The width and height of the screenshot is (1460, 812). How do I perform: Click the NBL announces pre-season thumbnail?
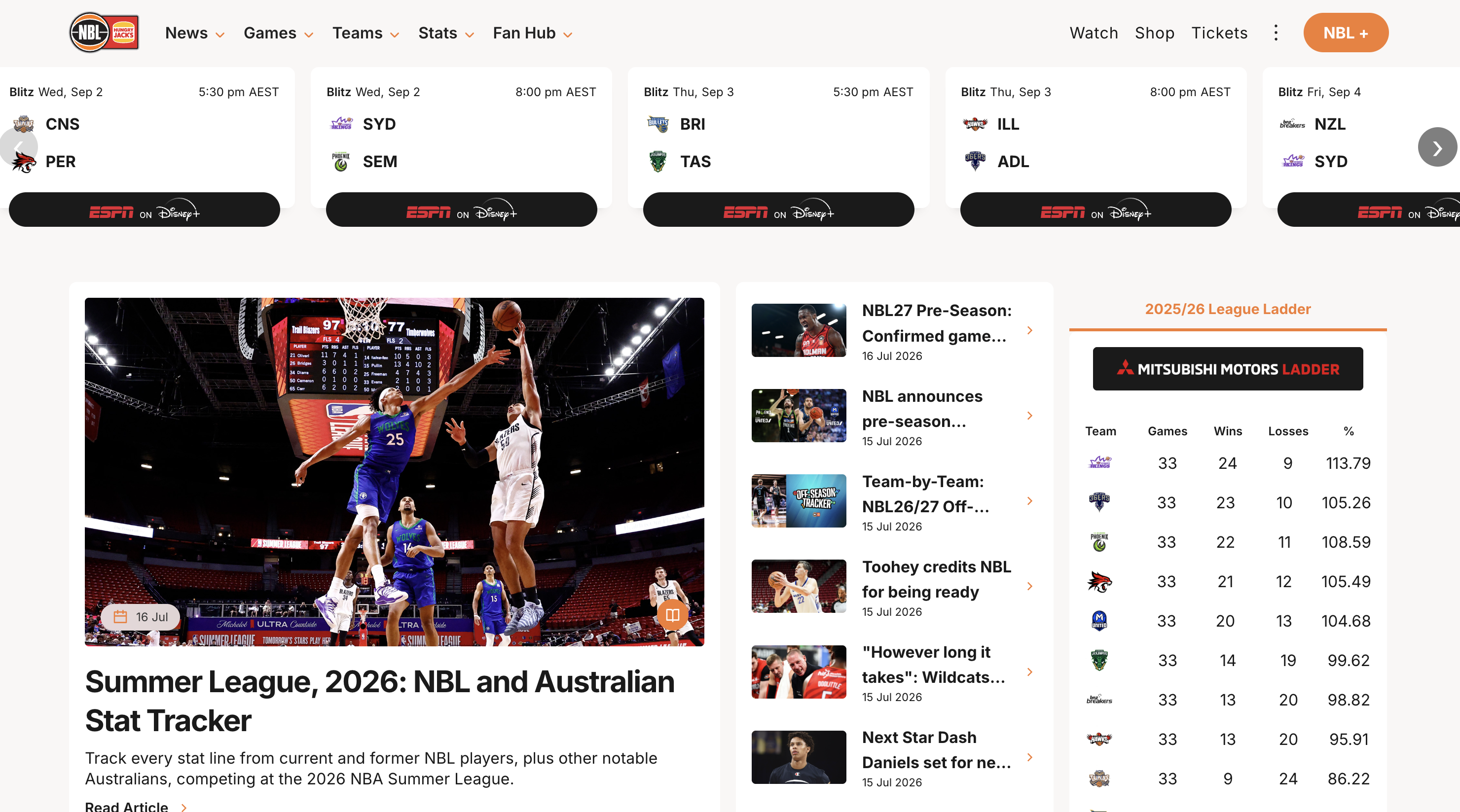799,415
